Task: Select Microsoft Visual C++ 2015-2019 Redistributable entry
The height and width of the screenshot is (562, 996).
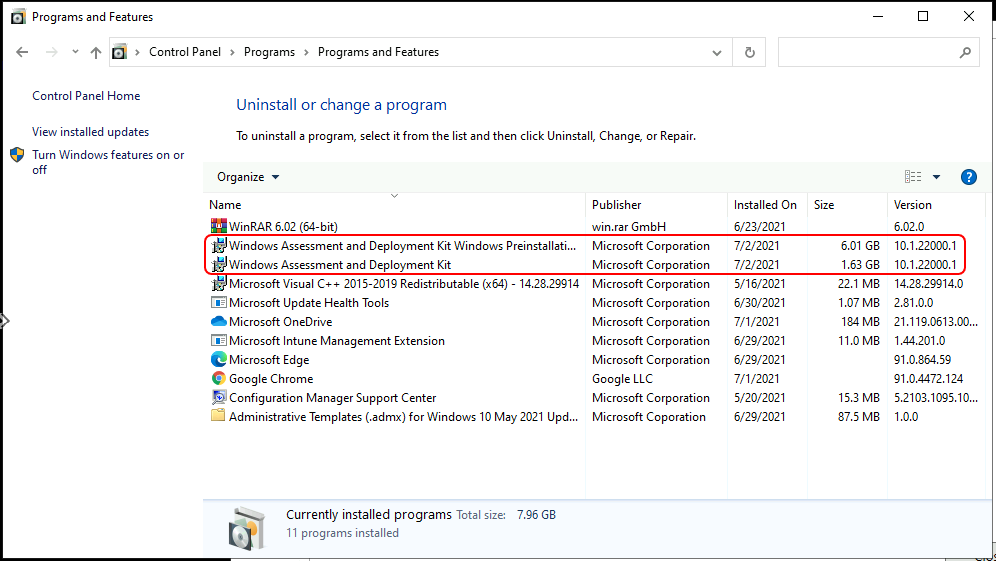Action: tap(404, 284)
